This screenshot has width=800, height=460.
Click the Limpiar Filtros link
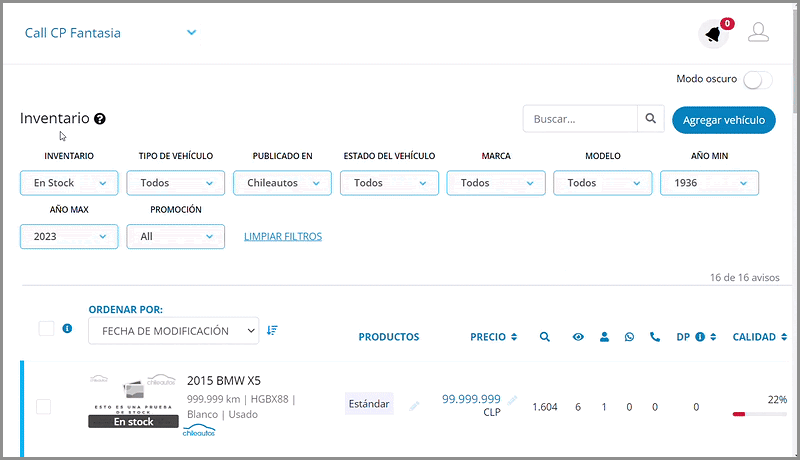click(x=283, y=237)
